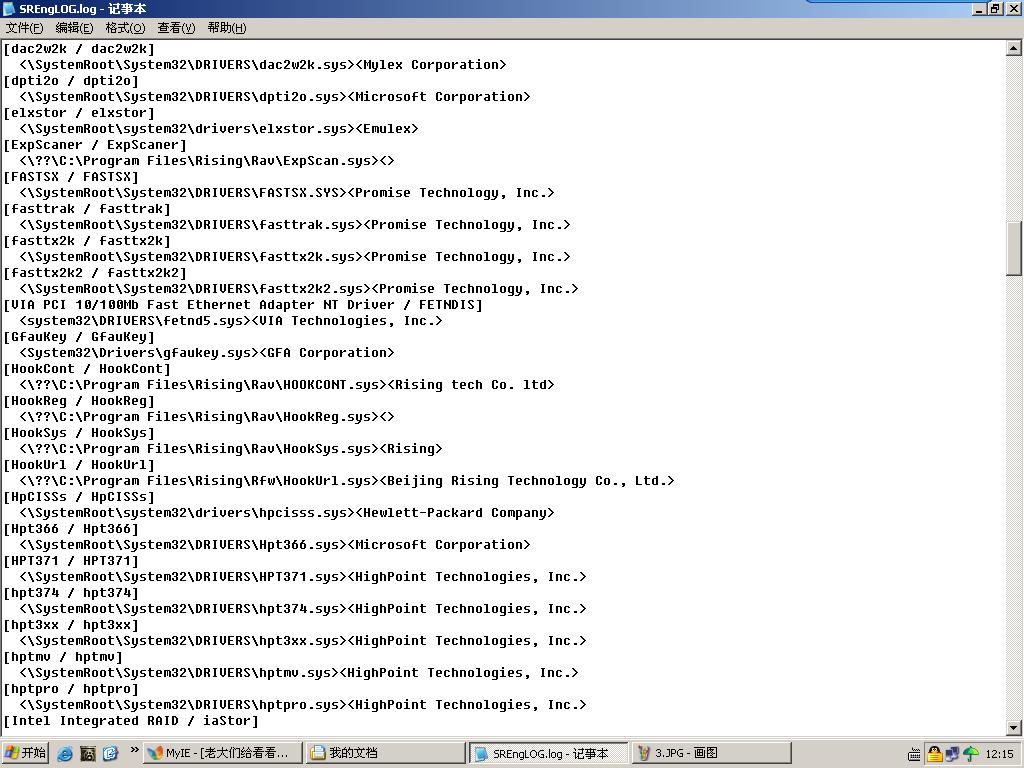Click the dpti2o.sys Microsoft Corporation line

click(275, 97)
